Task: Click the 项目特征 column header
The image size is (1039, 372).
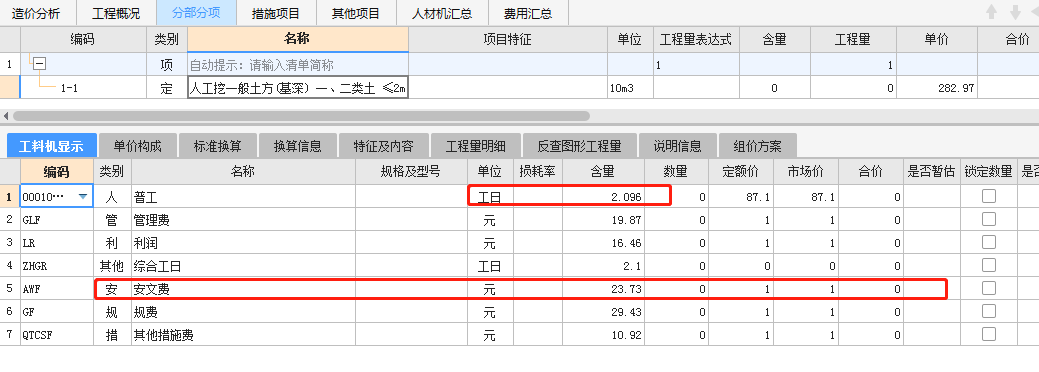Action: coord(508,40)
